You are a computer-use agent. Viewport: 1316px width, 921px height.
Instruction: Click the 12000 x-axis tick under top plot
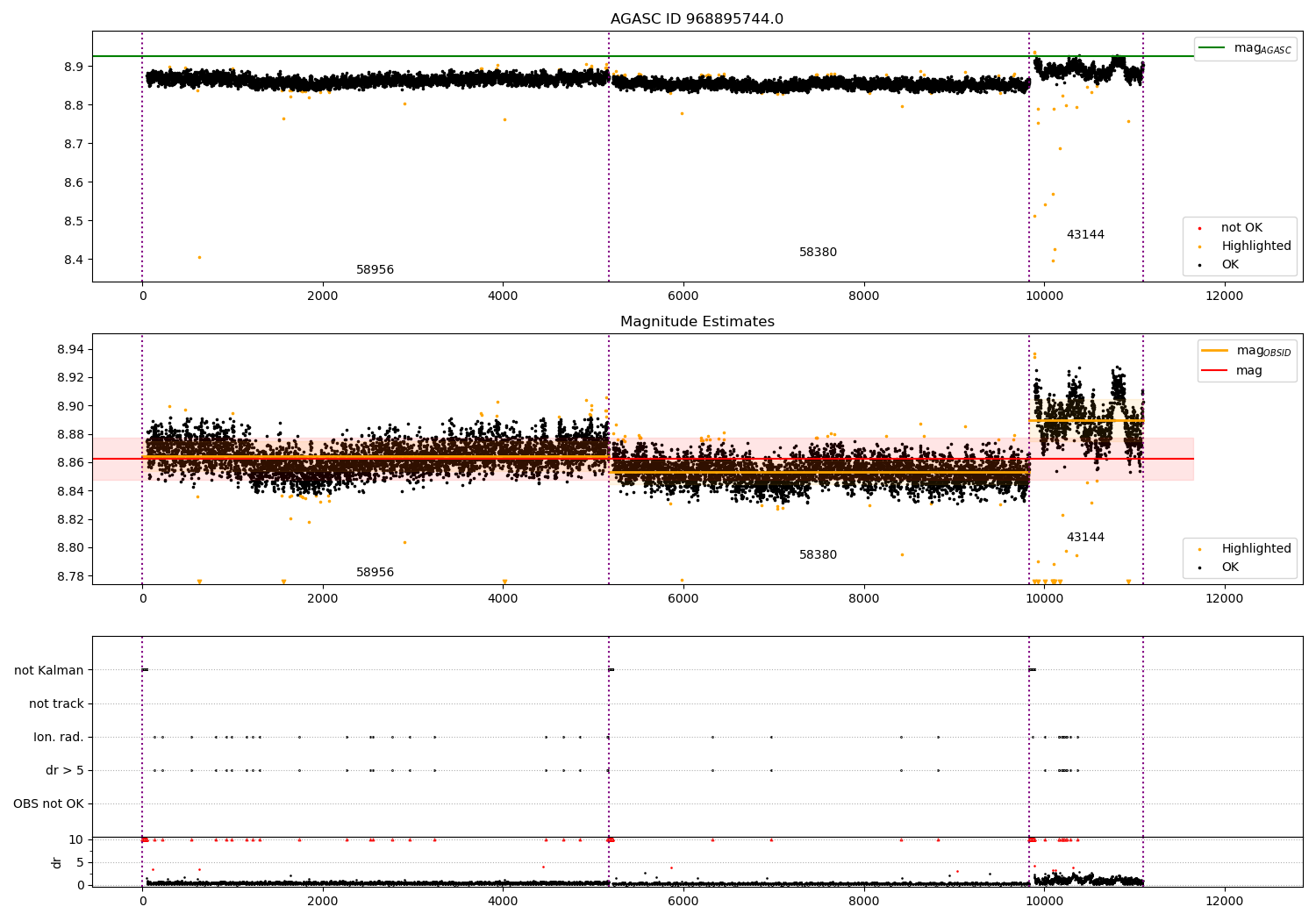[x=1225, y=296]
